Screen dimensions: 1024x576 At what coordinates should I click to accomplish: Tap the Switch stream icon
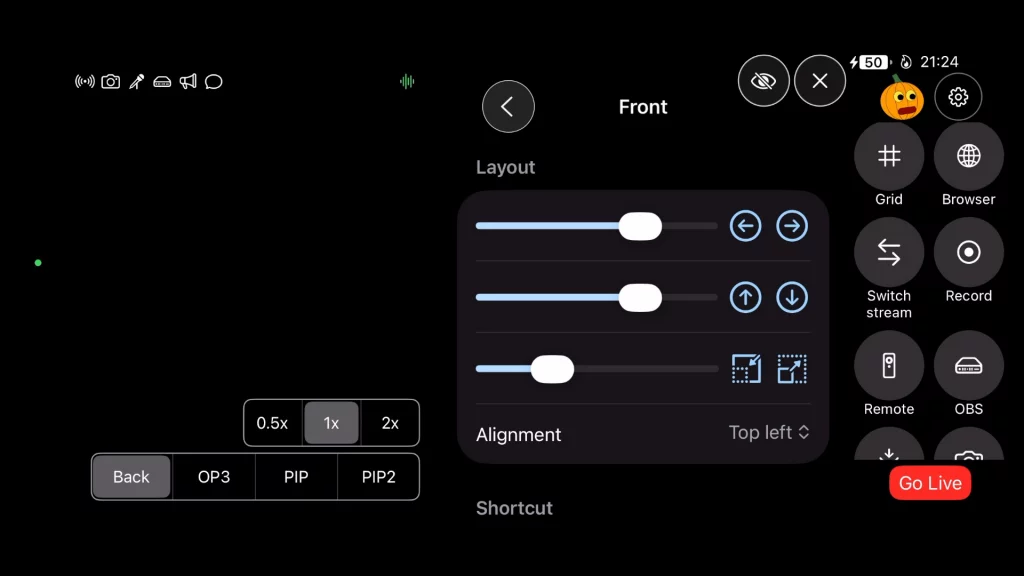pos(889,253)
